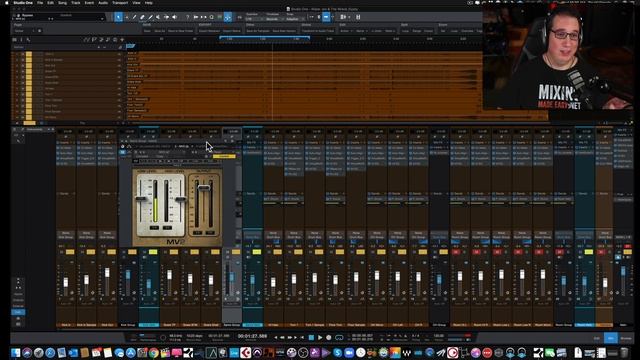Click the yellow button in plugin header
Screen dimensions: 640x360
[x=224, y=156]
